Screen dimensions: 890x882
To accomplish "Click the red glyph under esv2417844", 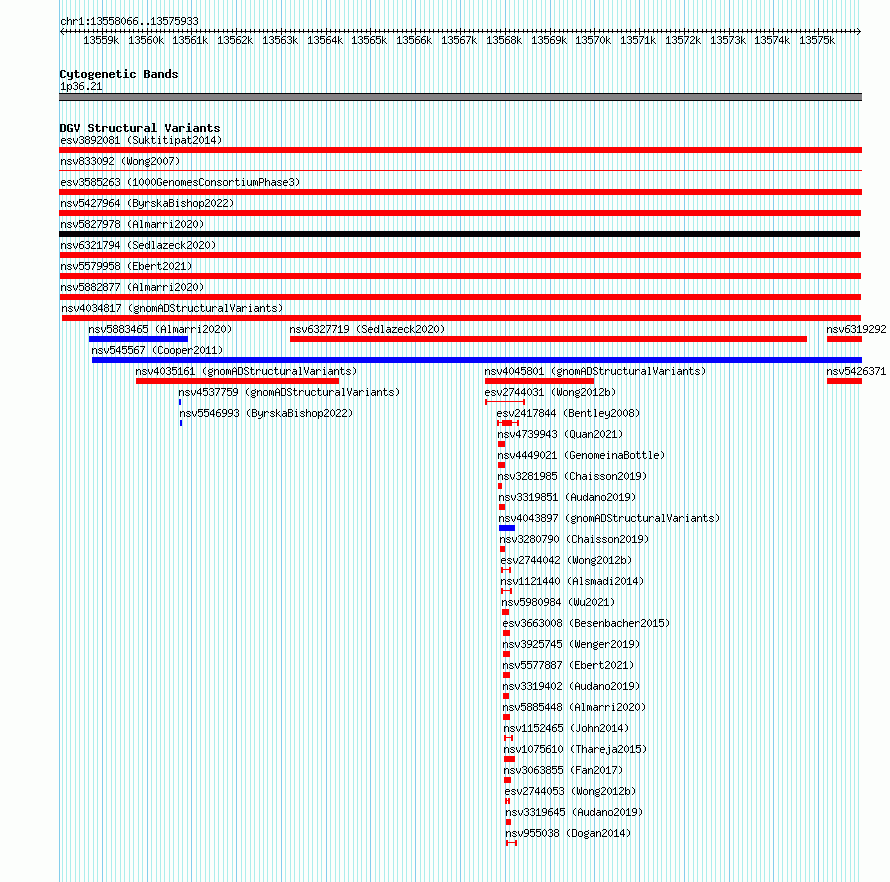I will pyautogui.click(x=508, y=423).
